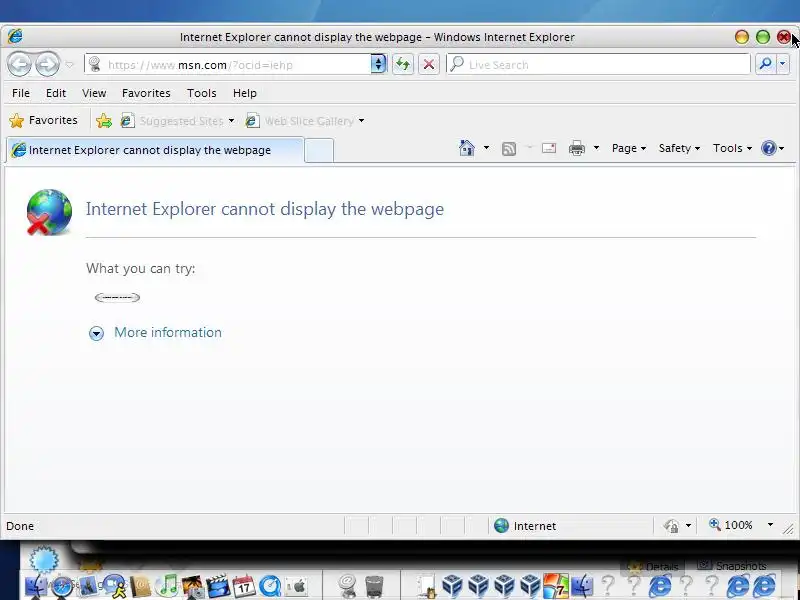800x600 pixels.
Task: Click the address bar showing msn.com
Action: click(228, 65)
